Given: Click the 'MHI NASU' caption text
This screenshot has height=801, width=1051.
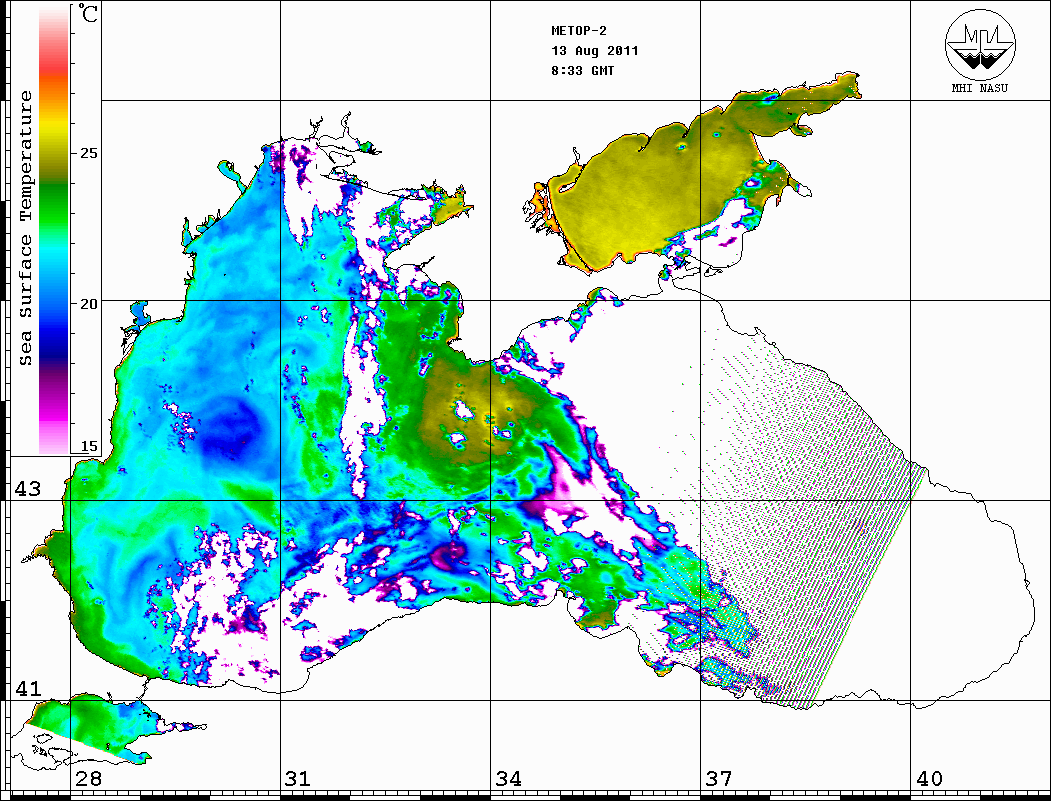Looking at the screenshot, I should point(979,88).
